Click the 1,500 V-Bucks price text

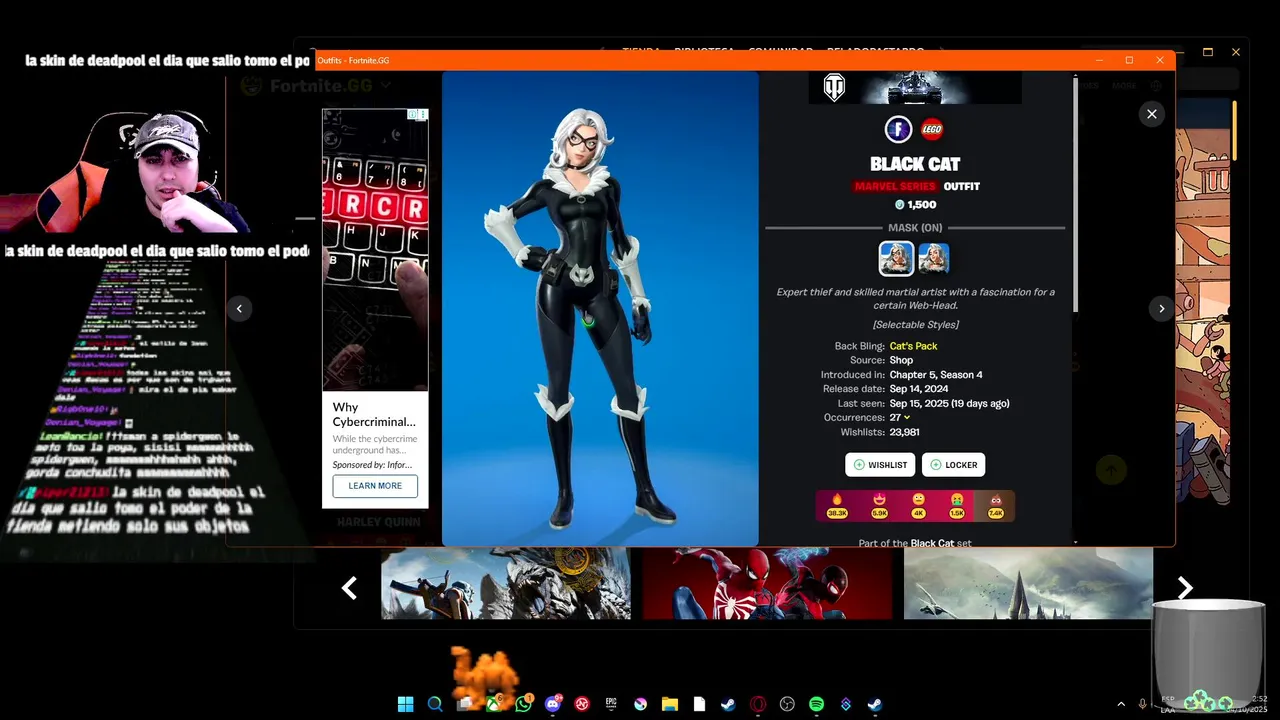point(915,205)
